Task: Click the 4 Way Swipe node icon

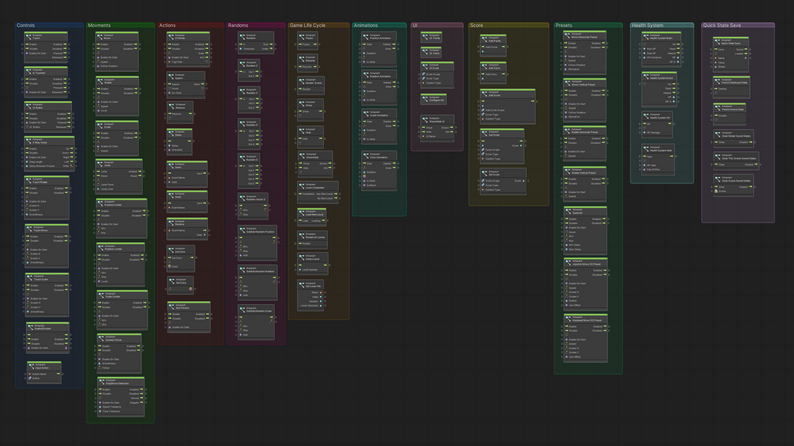Action: [28, 142]
